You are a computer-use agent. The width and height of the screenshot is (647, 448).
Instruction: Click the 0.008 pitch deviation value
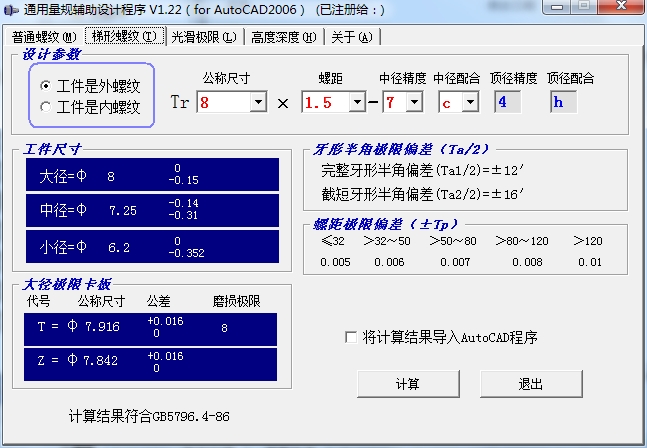tap(527, 262)
